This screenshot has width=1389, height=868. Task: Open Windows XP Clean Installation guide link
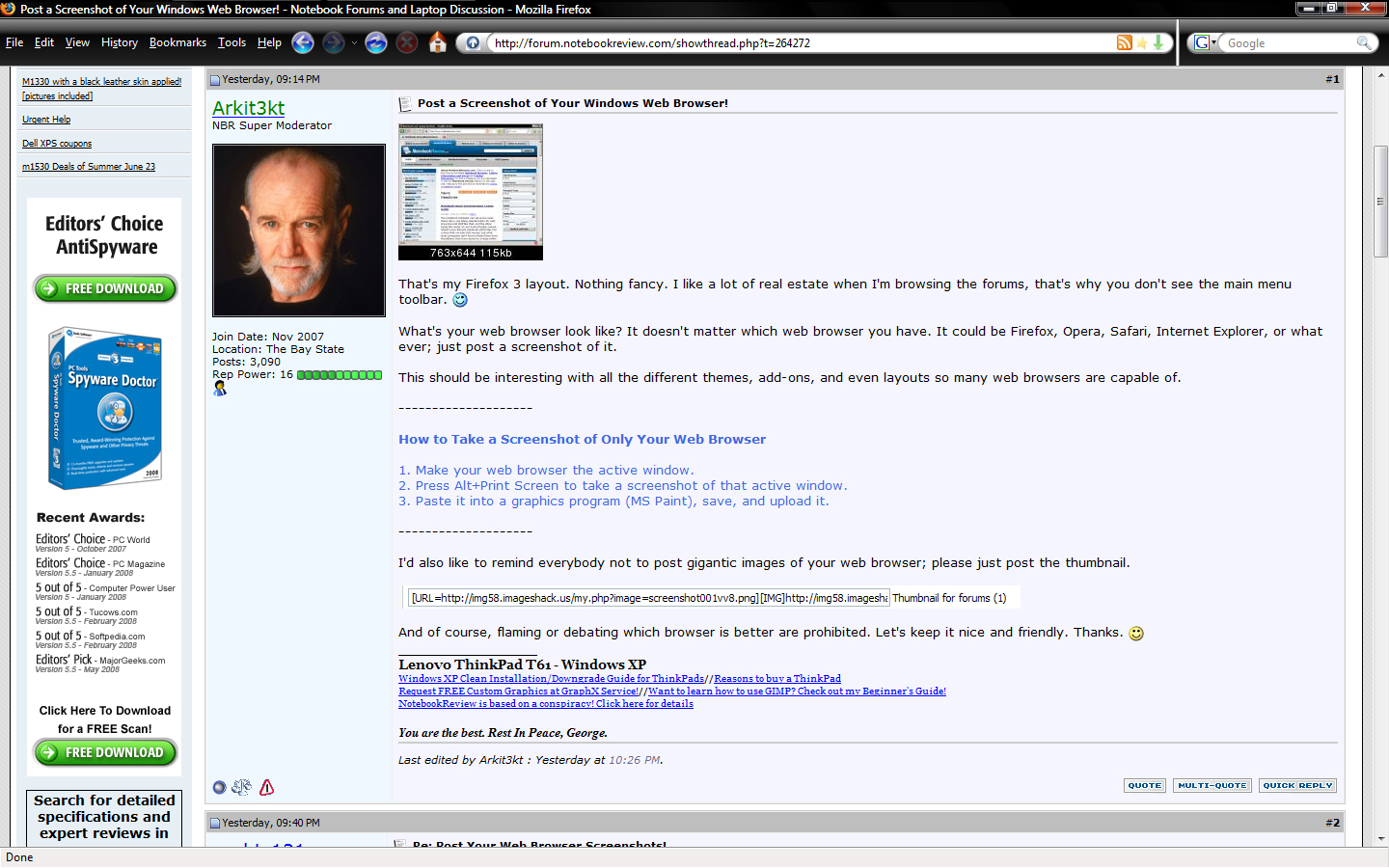point(551,679)
